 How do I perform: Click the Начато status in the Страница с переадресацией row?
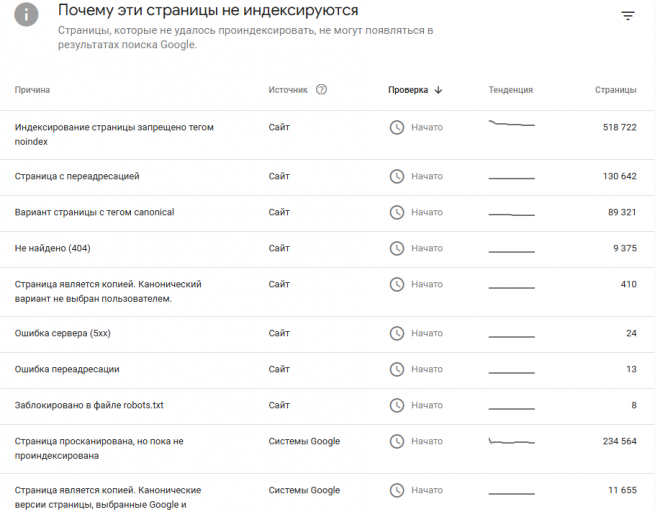pyautogui.click(x=426, y=176)
